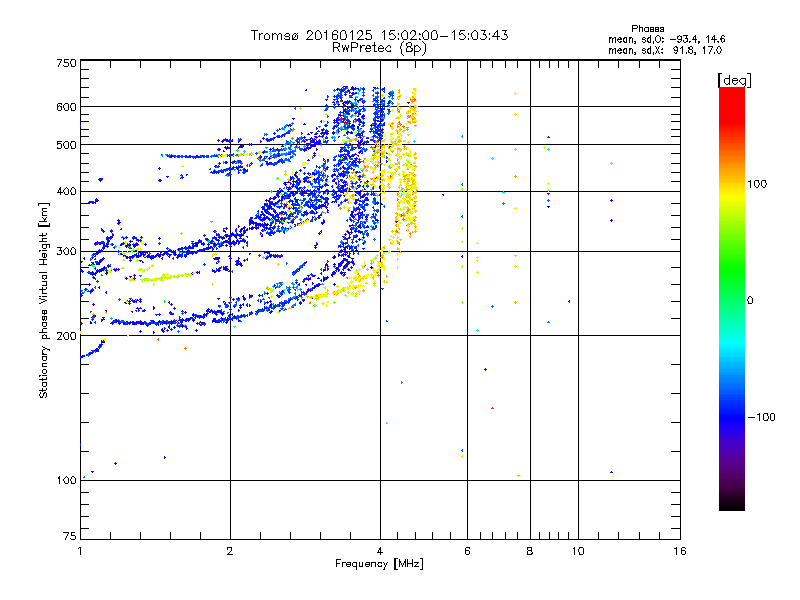Click the y-axis tick label '600'
The height and width of the screenshot is (600, 800).
[66, 107]
